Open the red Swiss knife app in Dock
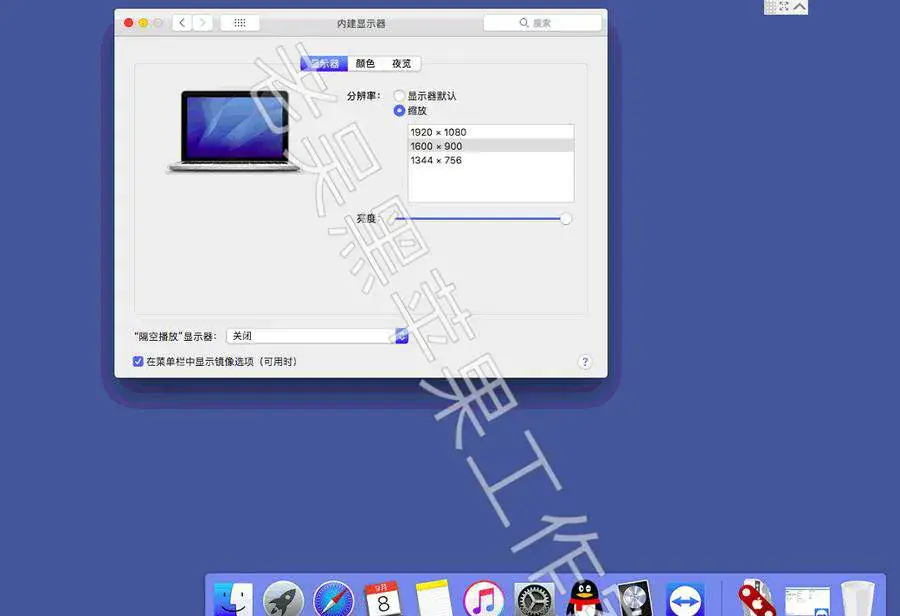Viewport: 900px width, 616px height. tap(757, 599)
